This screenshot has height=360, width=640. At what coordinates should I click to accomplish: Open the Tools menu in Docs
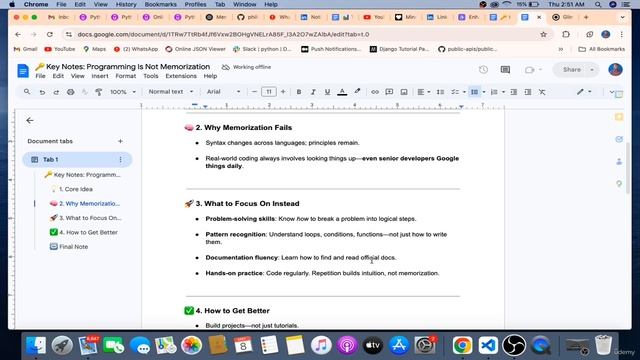click(151, 76)
